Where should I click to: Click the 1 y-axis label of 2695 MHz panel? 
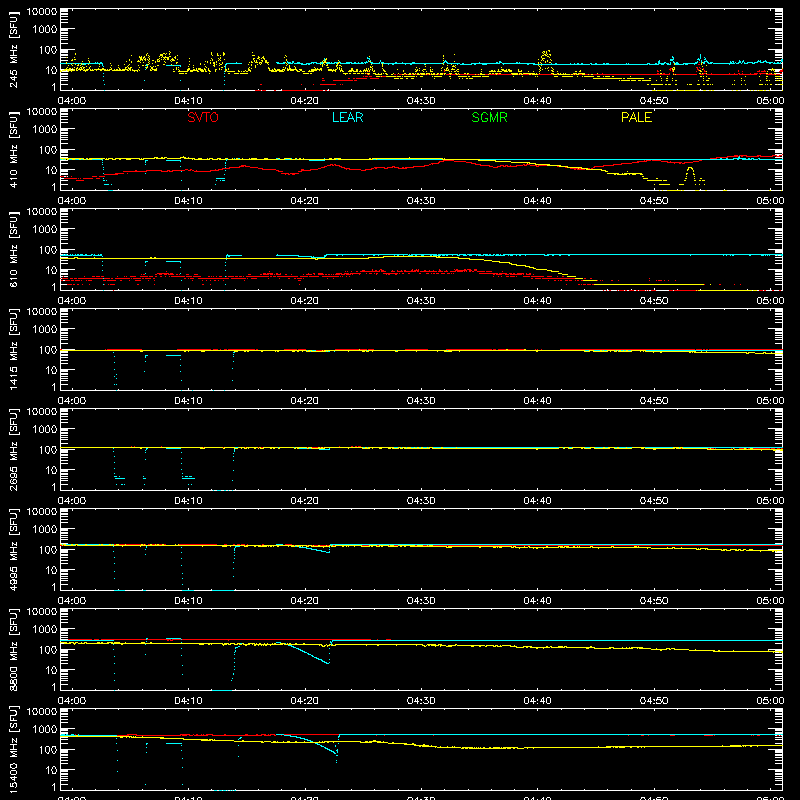pos(54,487)
